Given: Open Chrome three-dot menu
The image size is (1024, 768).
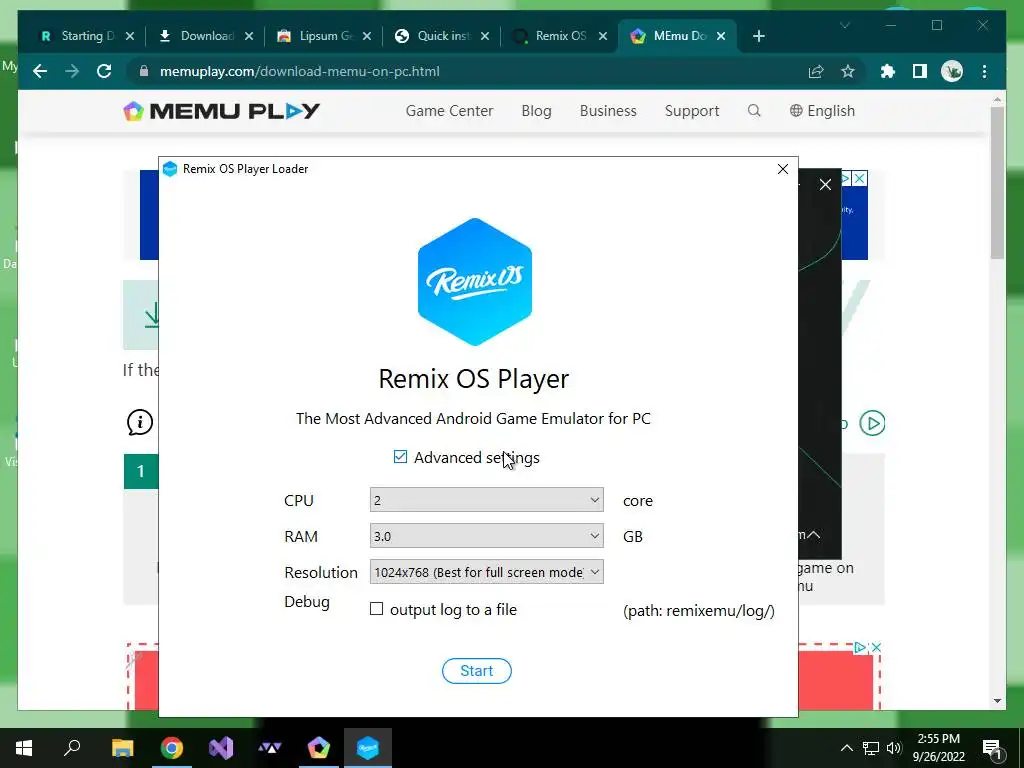Looking at the screenshot, I should point(984,71).
